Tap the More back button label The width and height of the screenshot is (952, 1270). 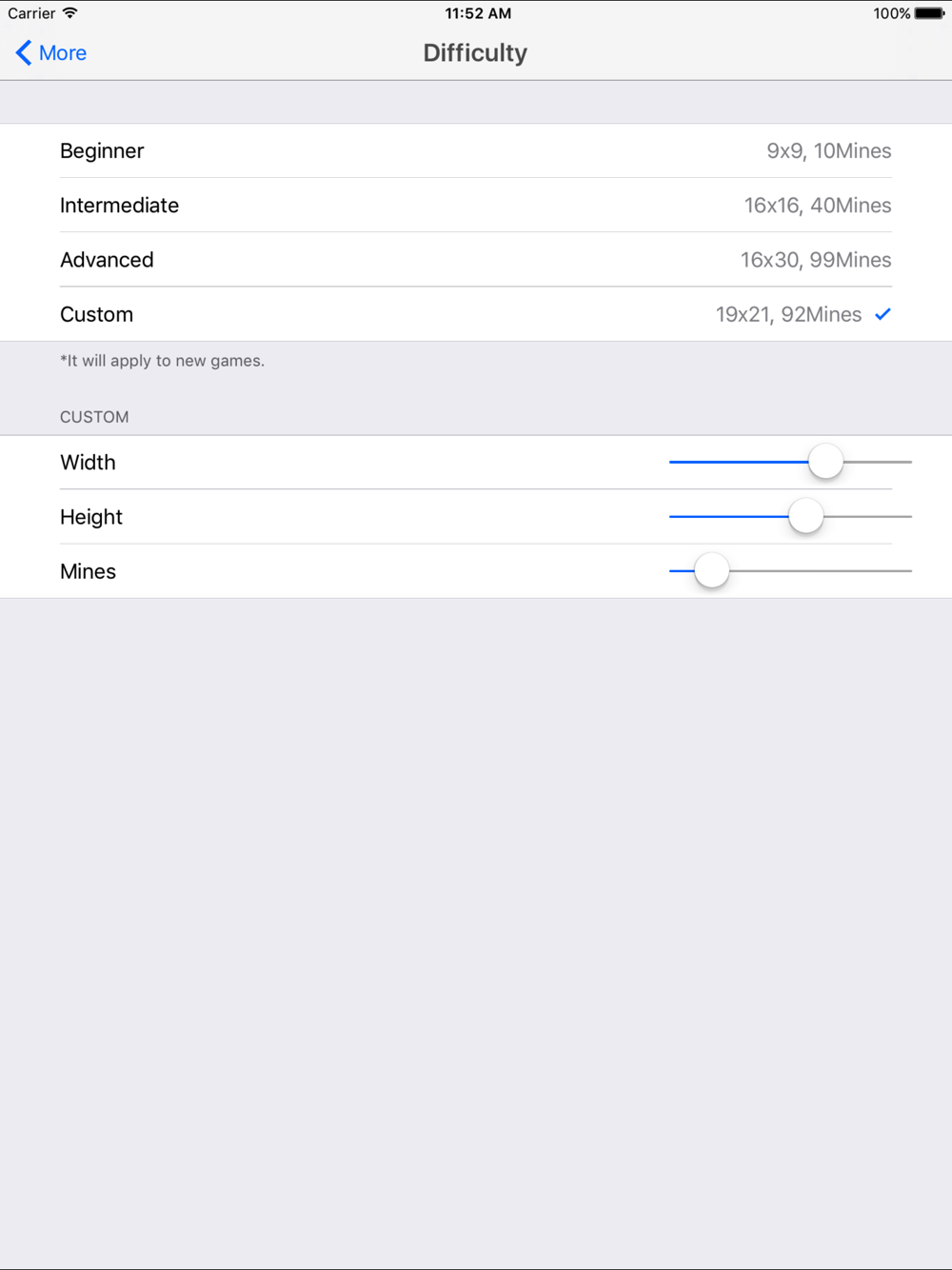[63, 53]
